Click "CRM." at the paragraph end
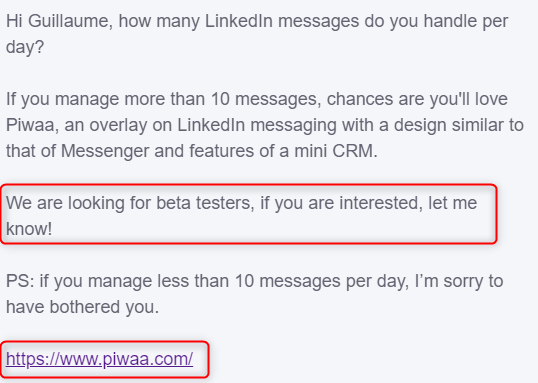The height and width of the screenshot is (383, 538). pyautogui.click(x=355, y=151)
